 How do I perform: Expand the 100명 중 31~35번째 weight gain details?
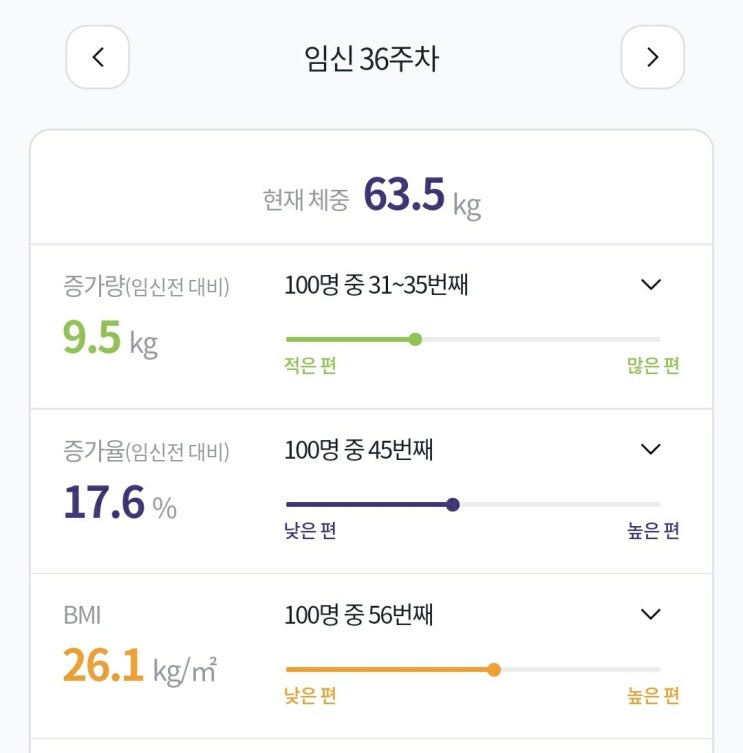point(651,284)
